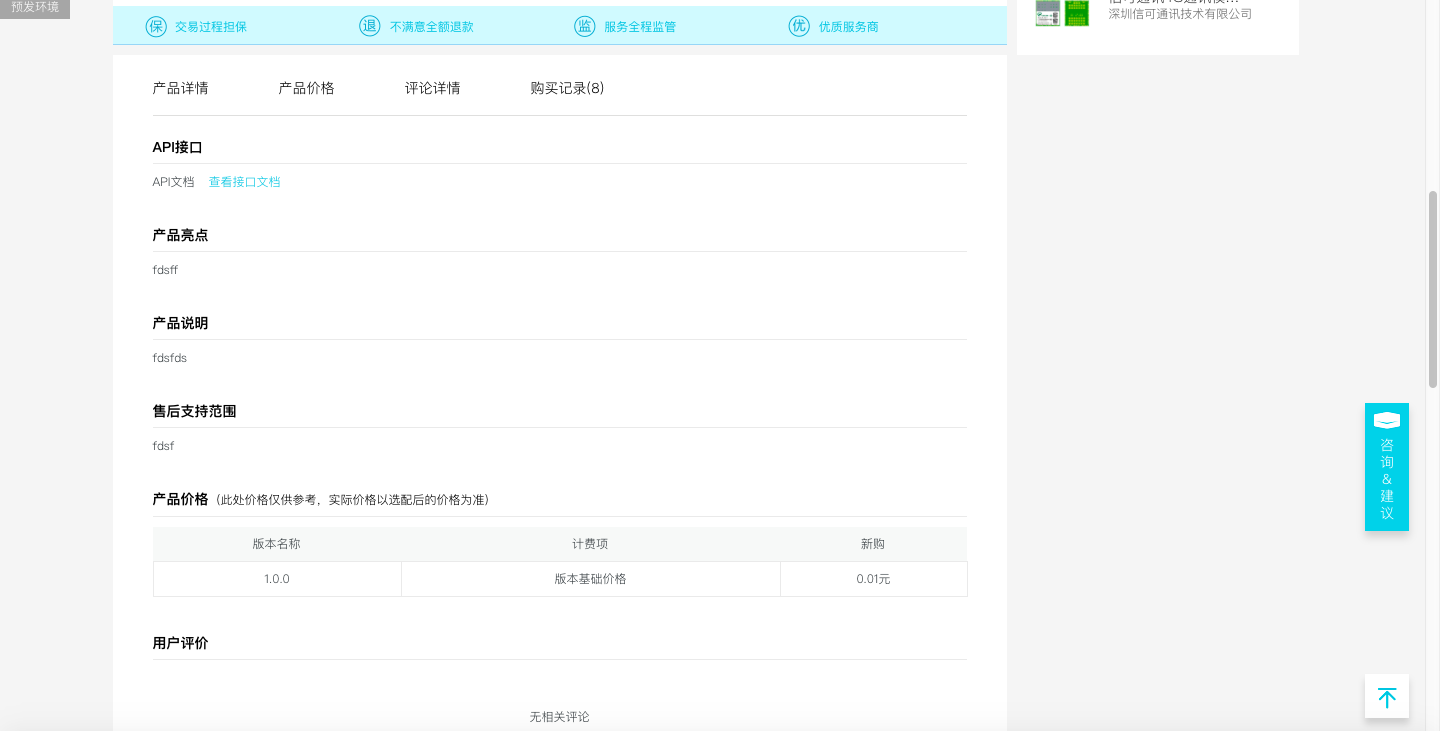This screenshot has width=1440, height=731.
Task: Click the 不满意全额退款 label
Action: tap(432, 27)
